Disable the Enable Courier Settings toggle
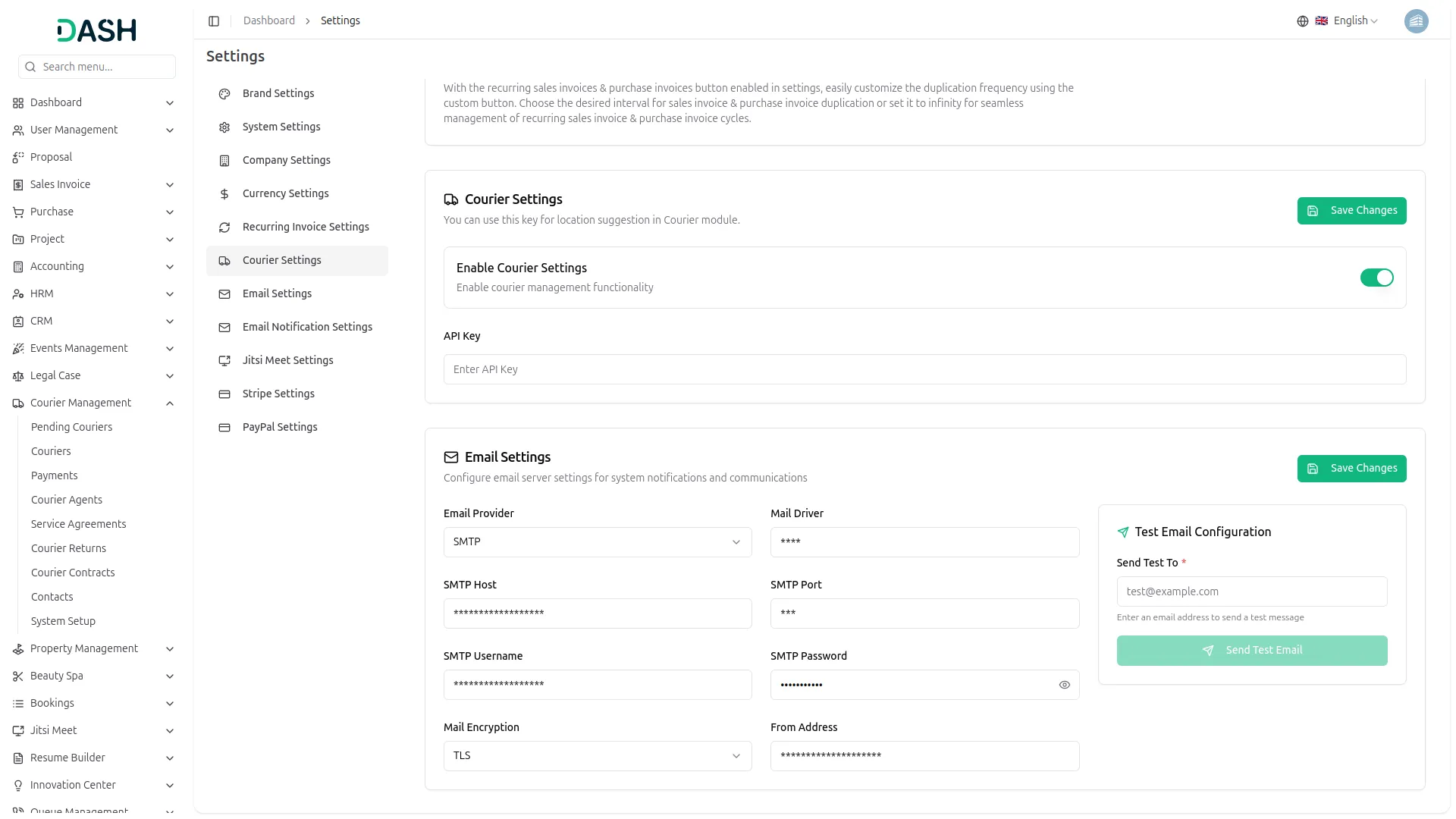Screen dimensions: 1456x819 (x=1376, y=278)
